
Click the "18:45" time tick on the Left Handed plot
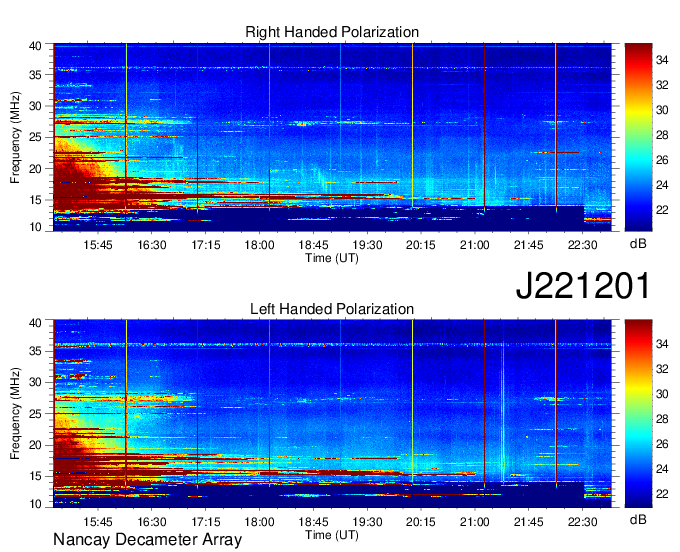[313, 522]
